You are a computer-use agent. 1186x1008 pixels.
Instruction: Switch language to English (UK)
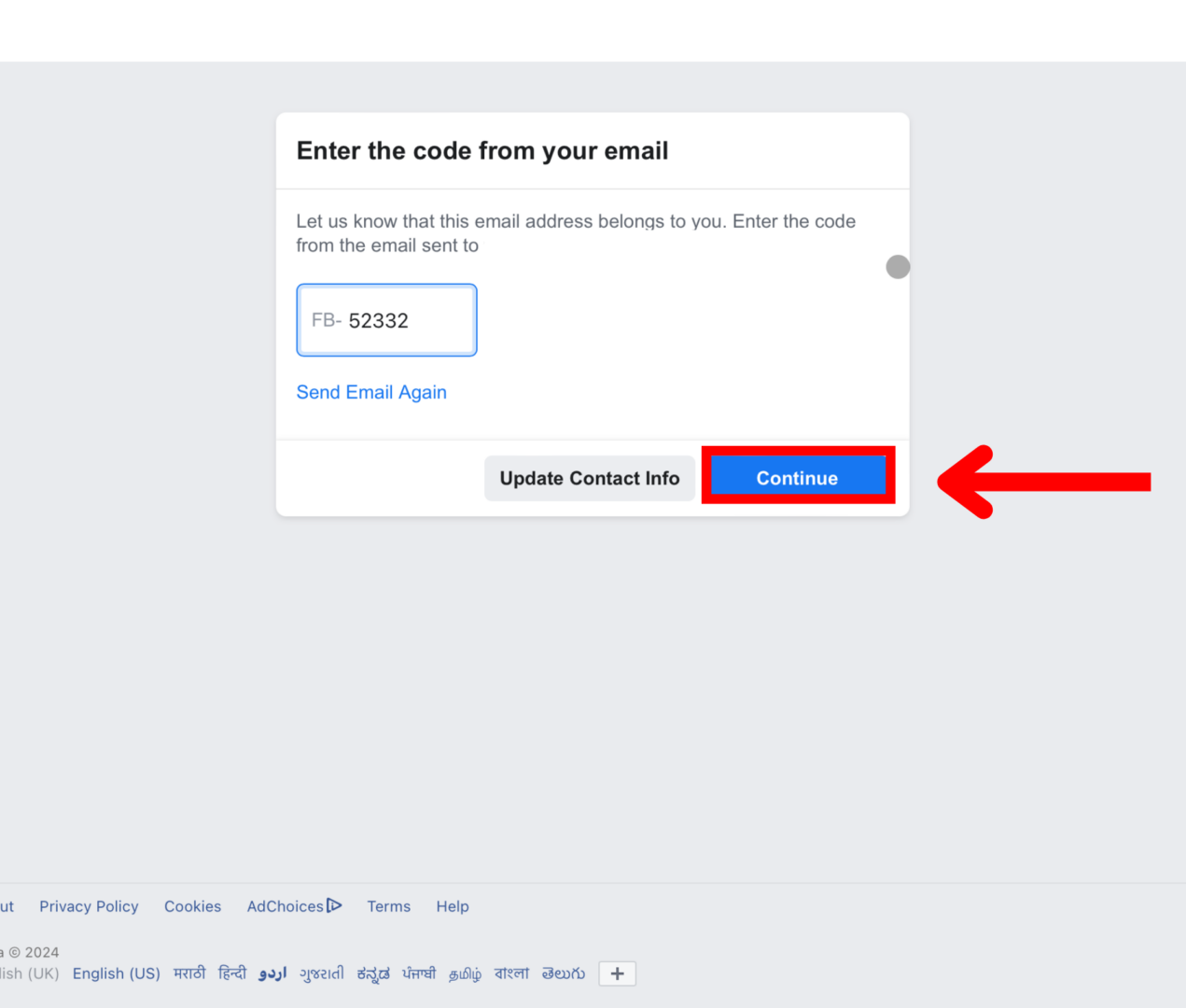click(29, 973)
